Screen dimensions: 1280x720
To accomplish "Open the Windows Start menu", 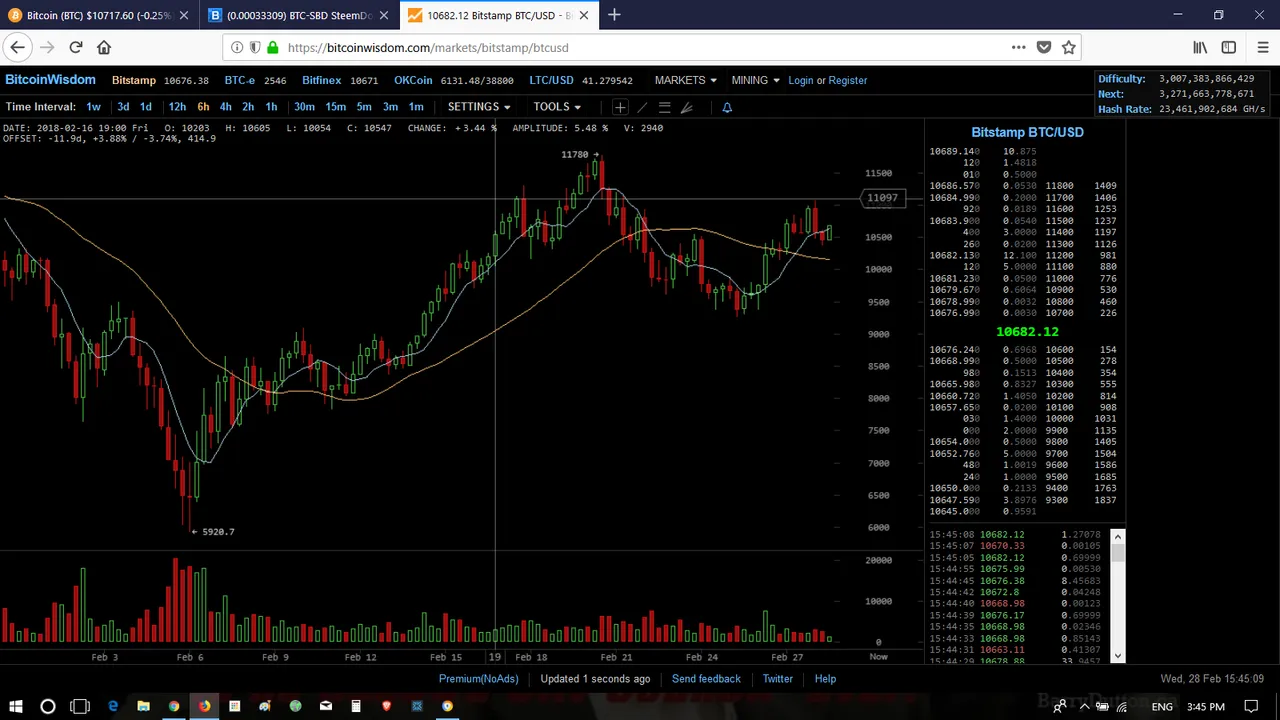I will [16, 707].
